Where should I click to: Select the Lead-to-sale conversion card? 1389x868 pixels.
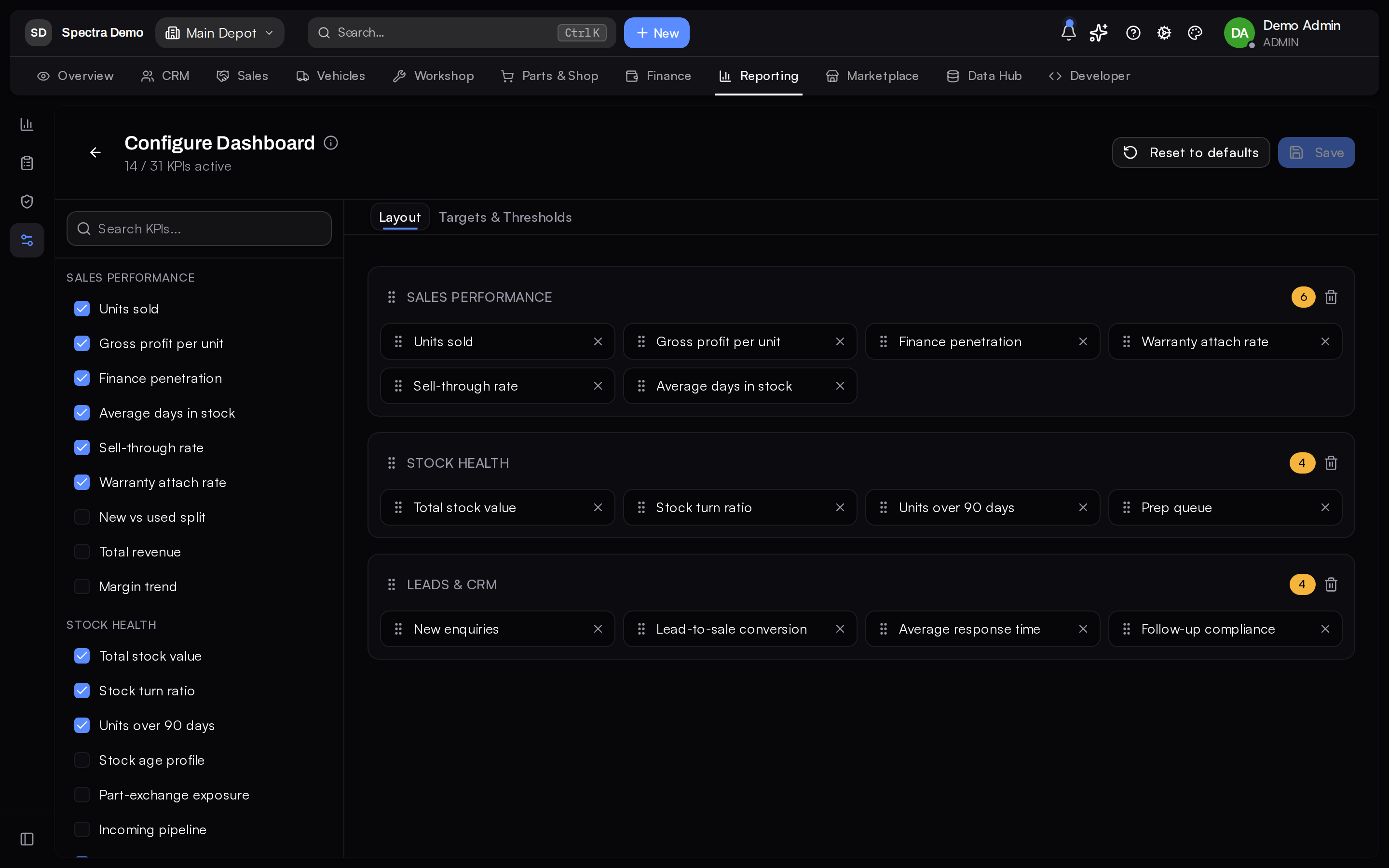[x=740, y=629]
